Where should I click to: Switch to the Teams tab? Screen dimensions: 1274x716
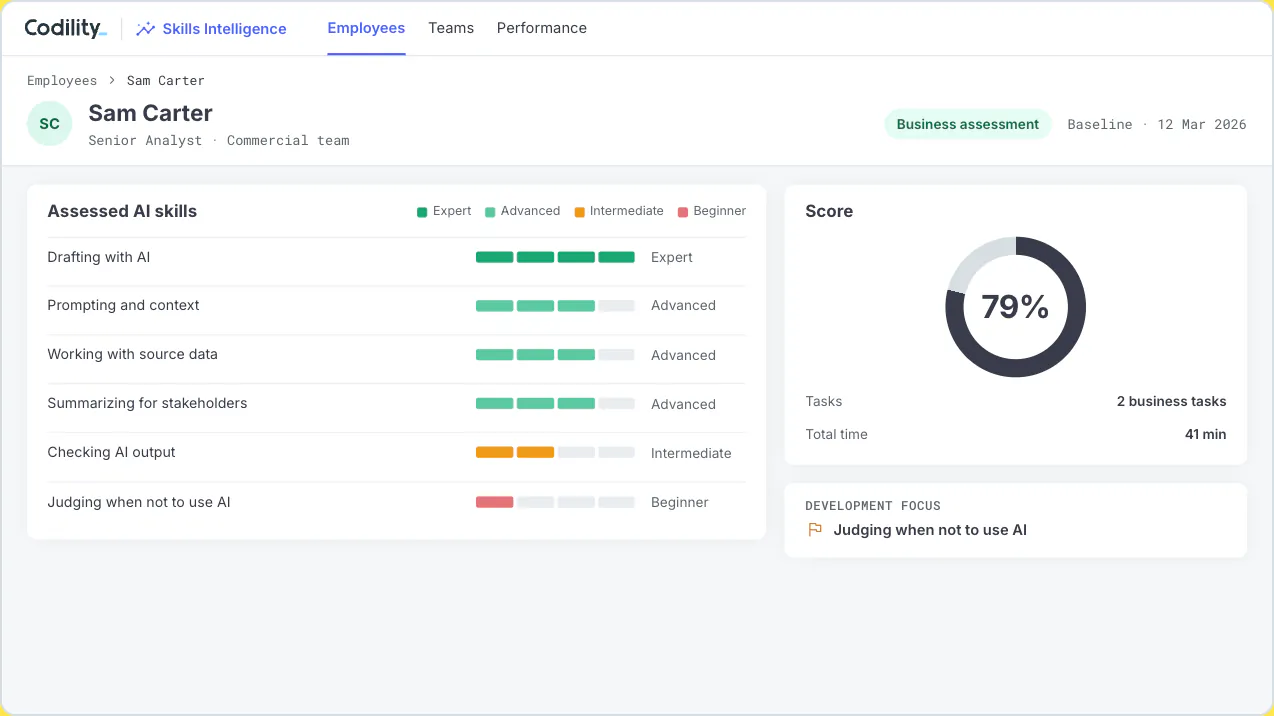coord(451,28)
